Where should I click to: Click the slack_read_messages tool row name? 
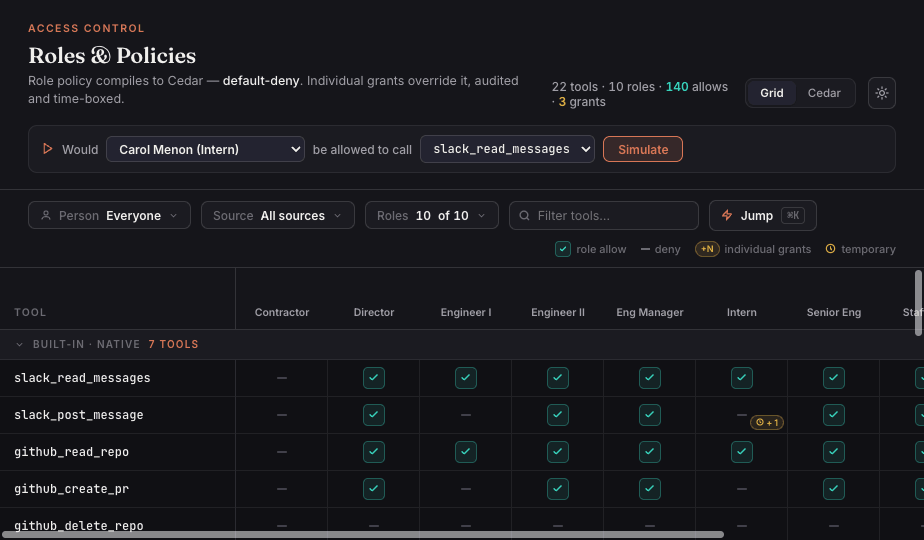(x=82, y=378)
